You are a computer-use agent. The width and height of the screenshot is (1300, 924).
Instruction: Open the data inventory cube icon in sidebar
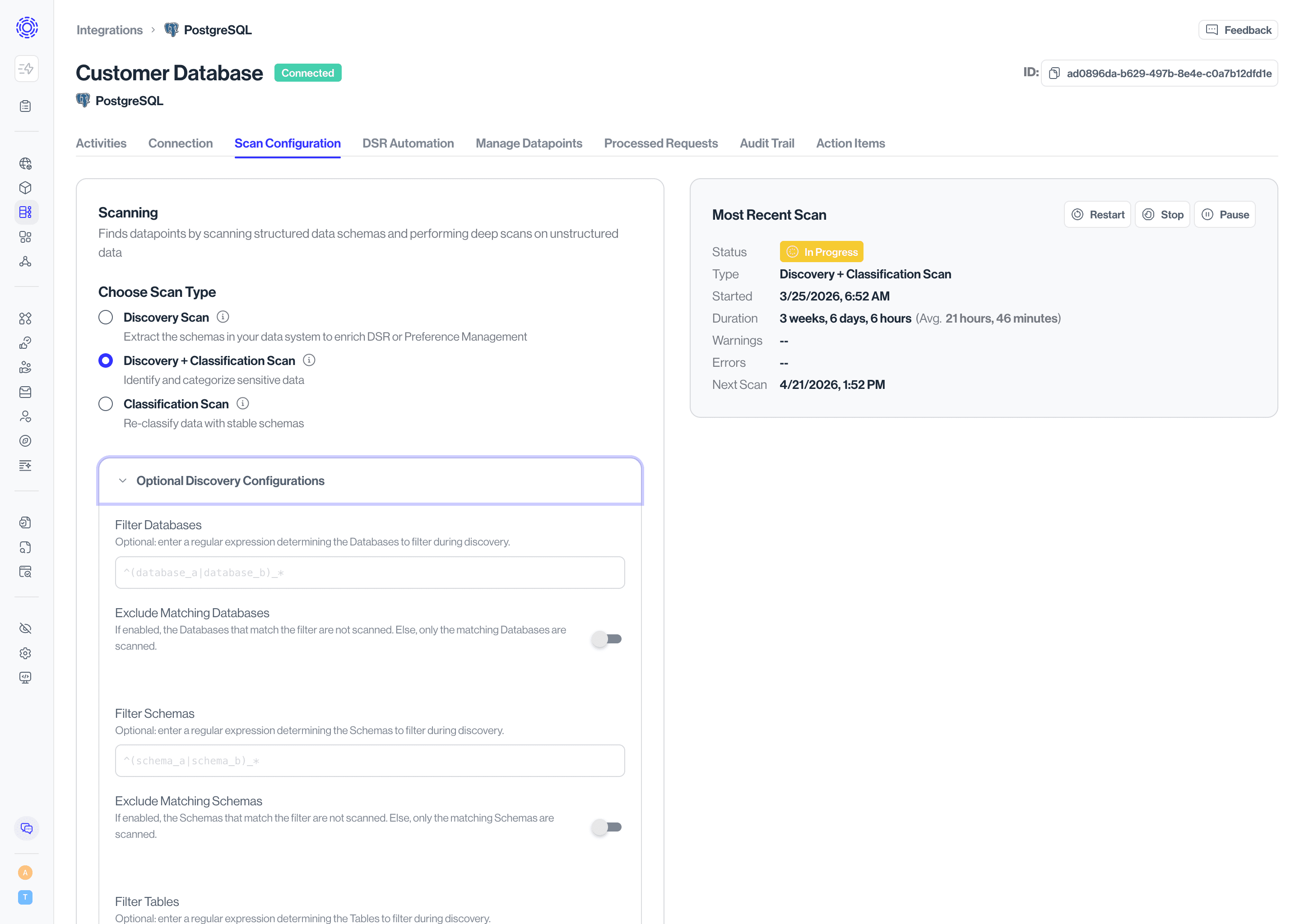(26, 188)
